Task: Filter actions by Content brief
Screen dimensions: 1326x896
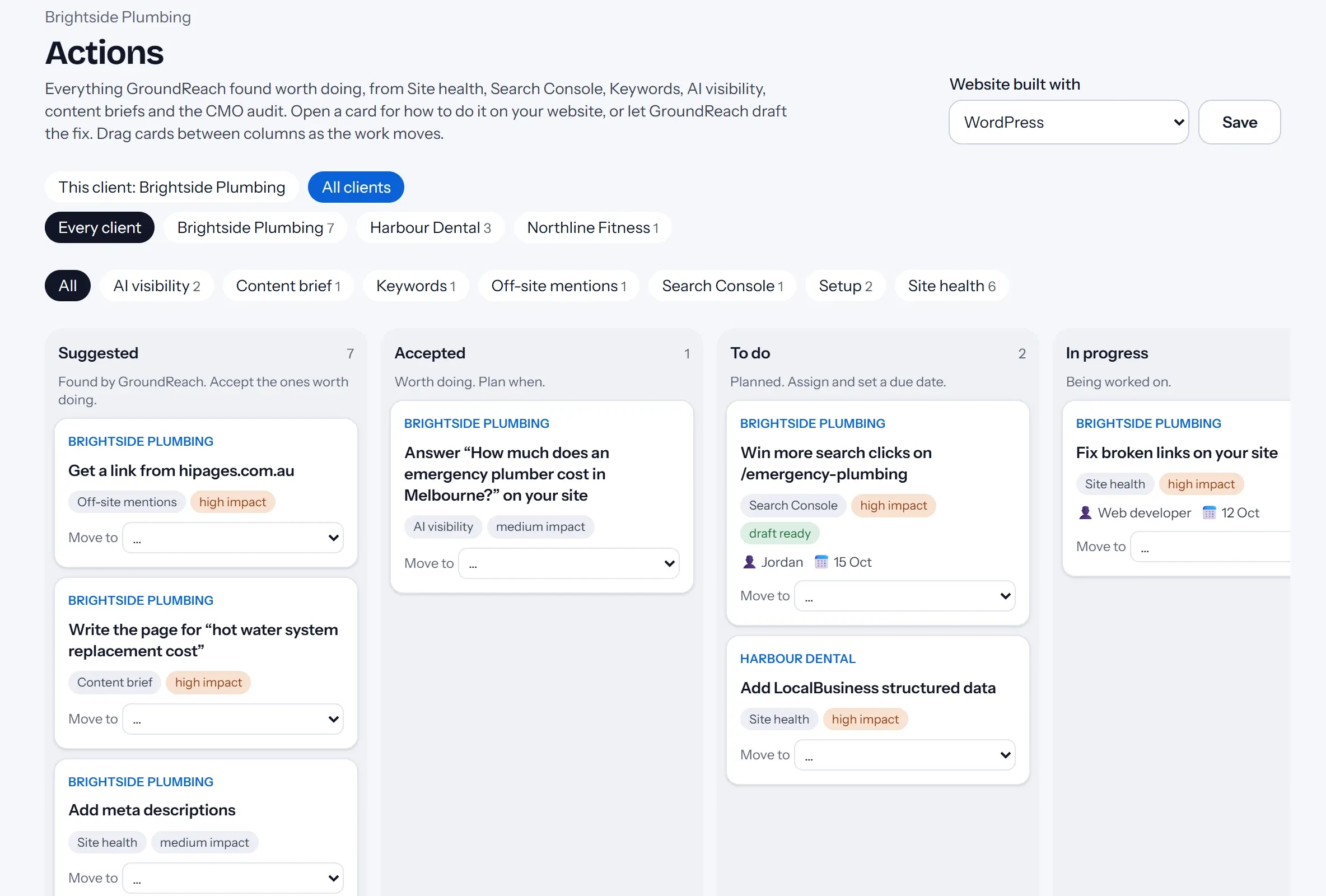Action: pyautogui.click(x=288, y=286)
